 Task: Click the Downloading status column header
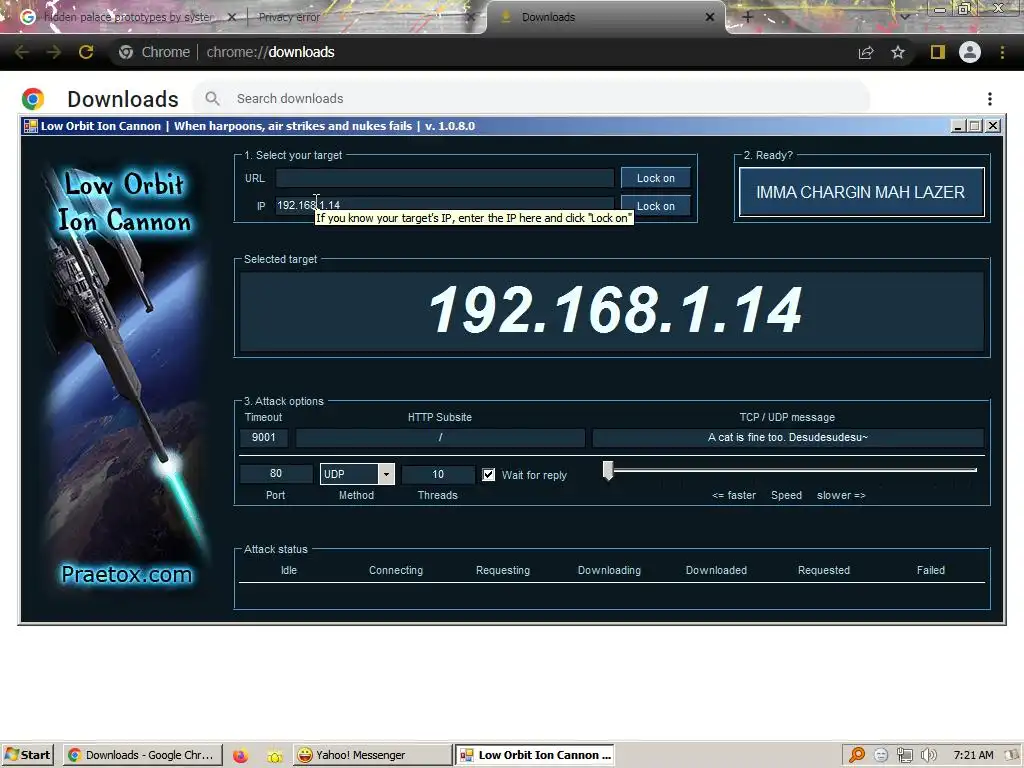point(609,570)
